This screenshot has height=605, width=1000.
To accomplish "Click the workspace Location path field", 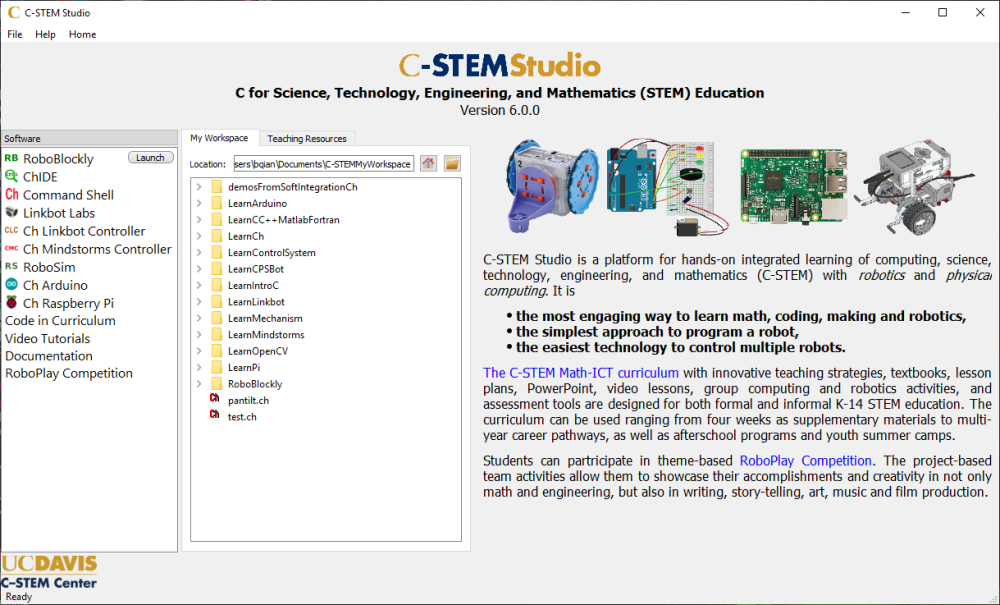I will pos(323,164).
